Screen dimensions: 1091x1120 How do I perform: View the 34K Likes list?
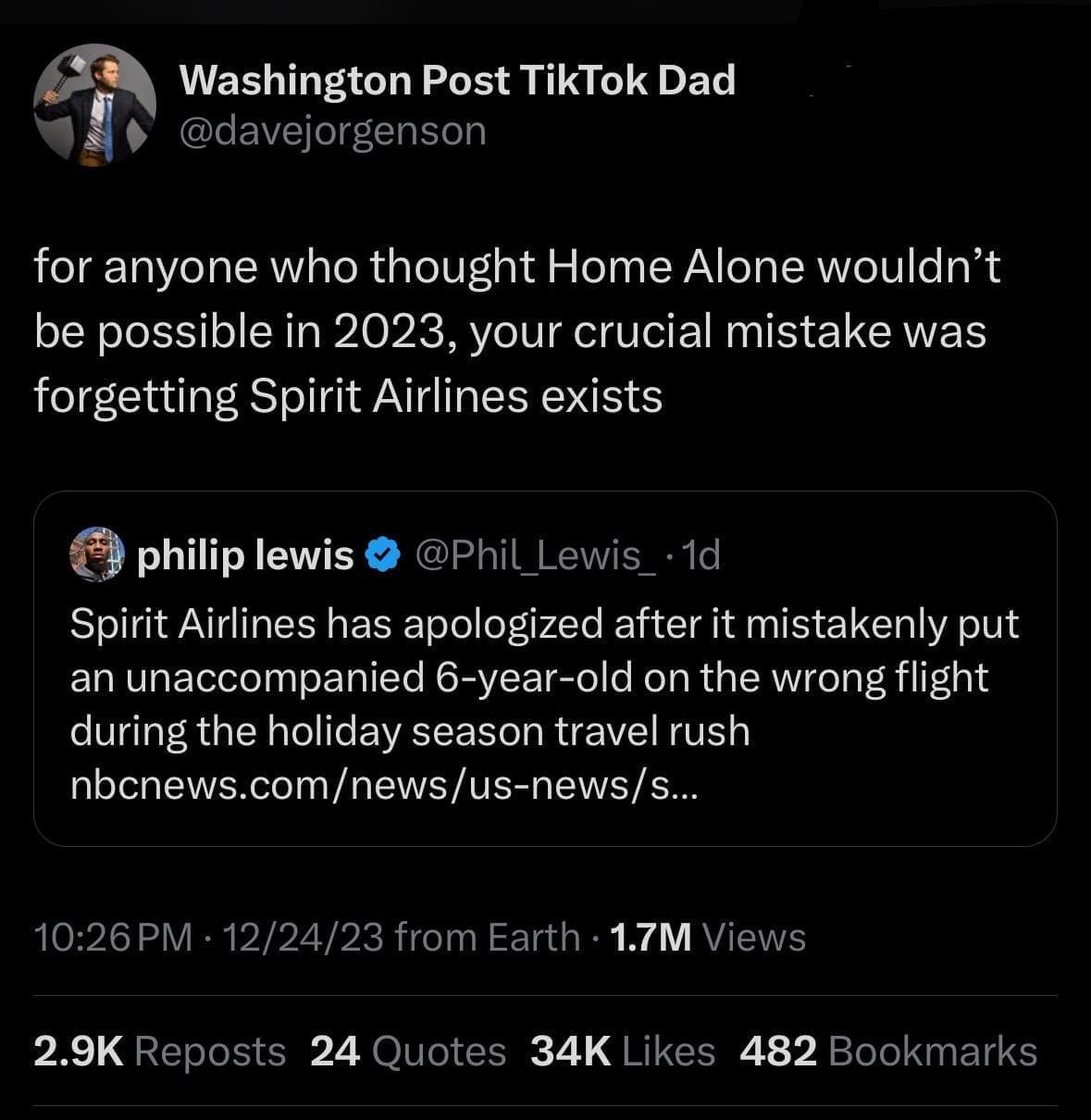pyautogui.click(x=623, y=1052)
